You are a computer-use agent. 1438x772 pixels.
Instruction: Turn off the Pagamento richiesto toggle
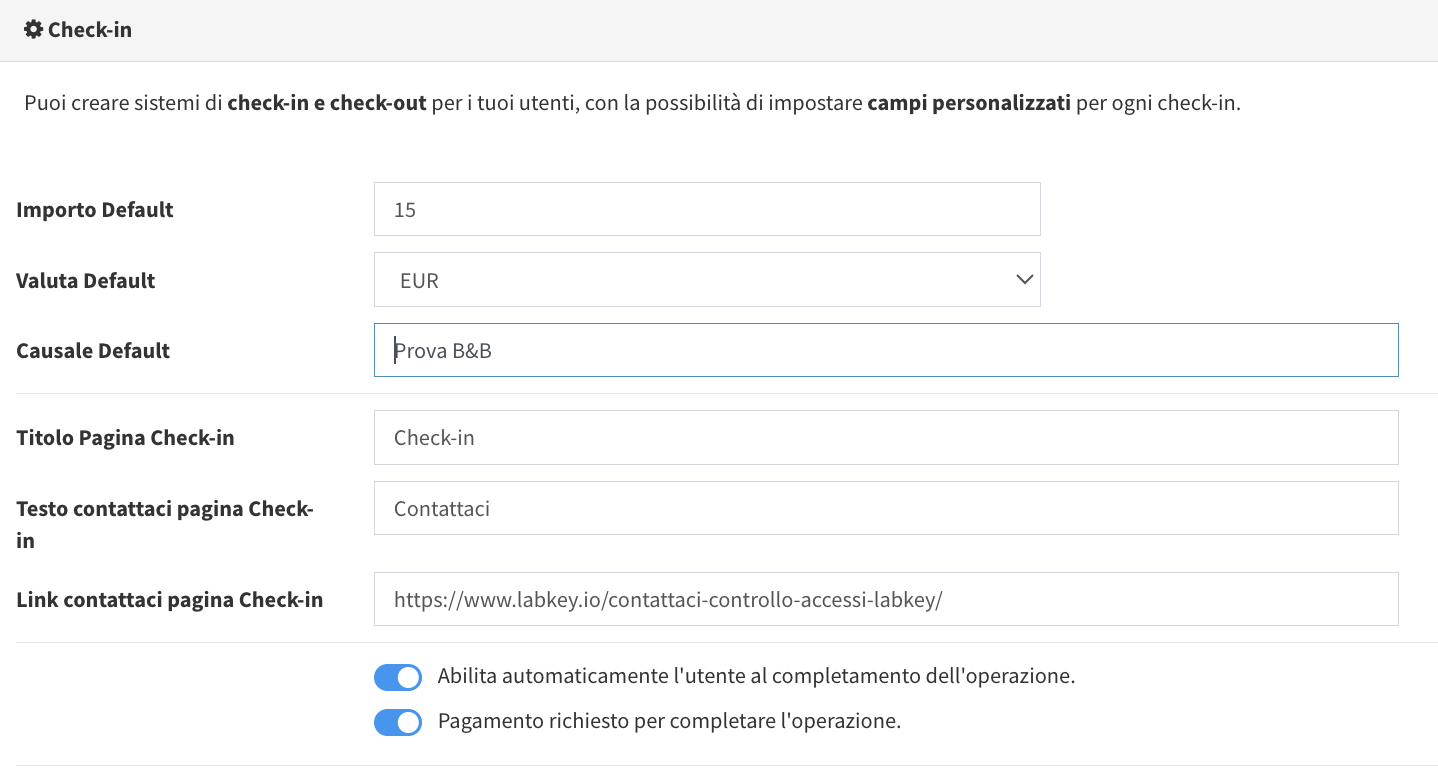tap(398, 722)
